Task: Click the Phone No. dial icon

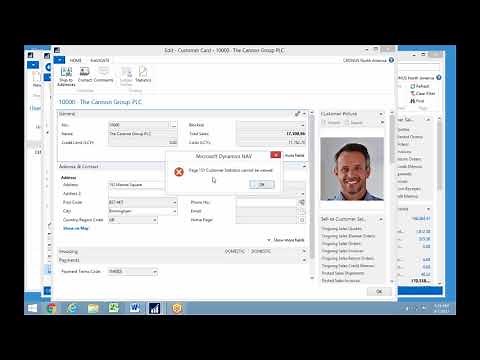Action: point(301,202)
